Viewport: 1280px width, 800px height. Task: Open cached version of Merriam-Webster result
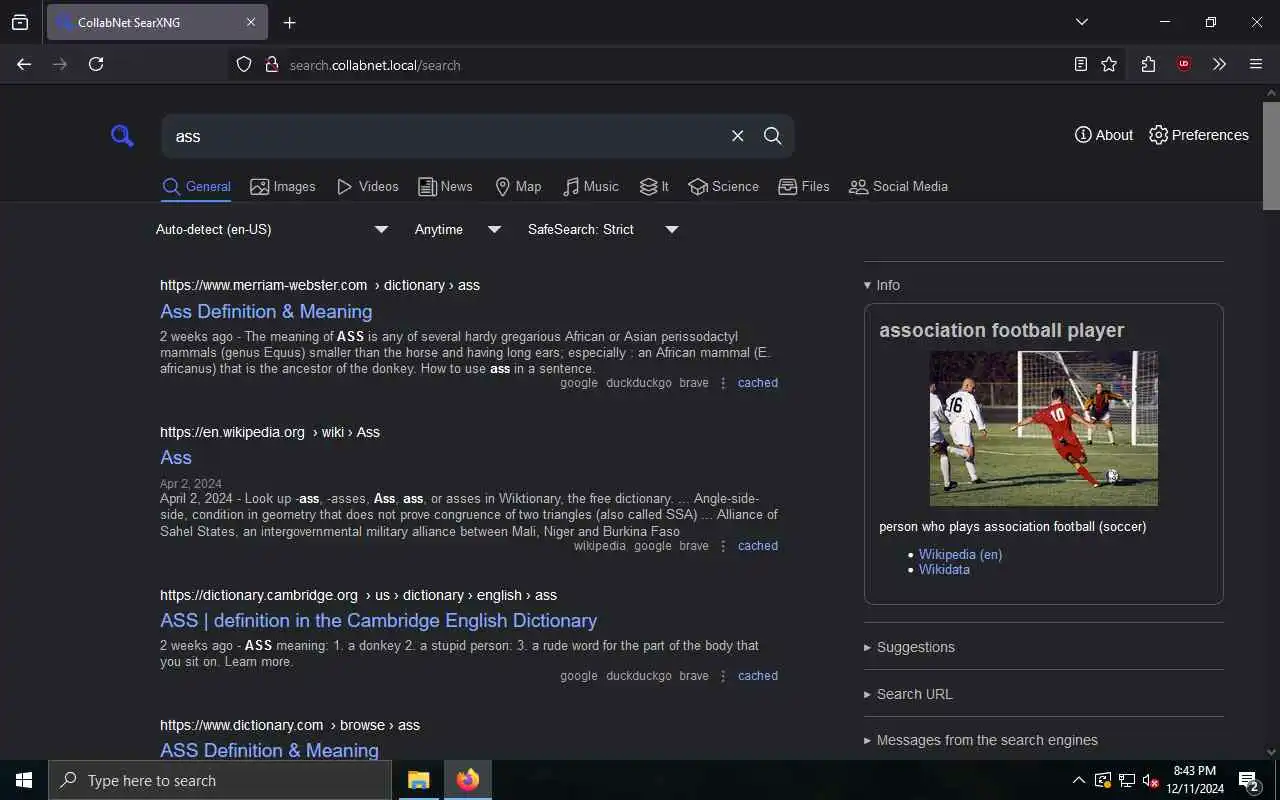coord(758,383)
